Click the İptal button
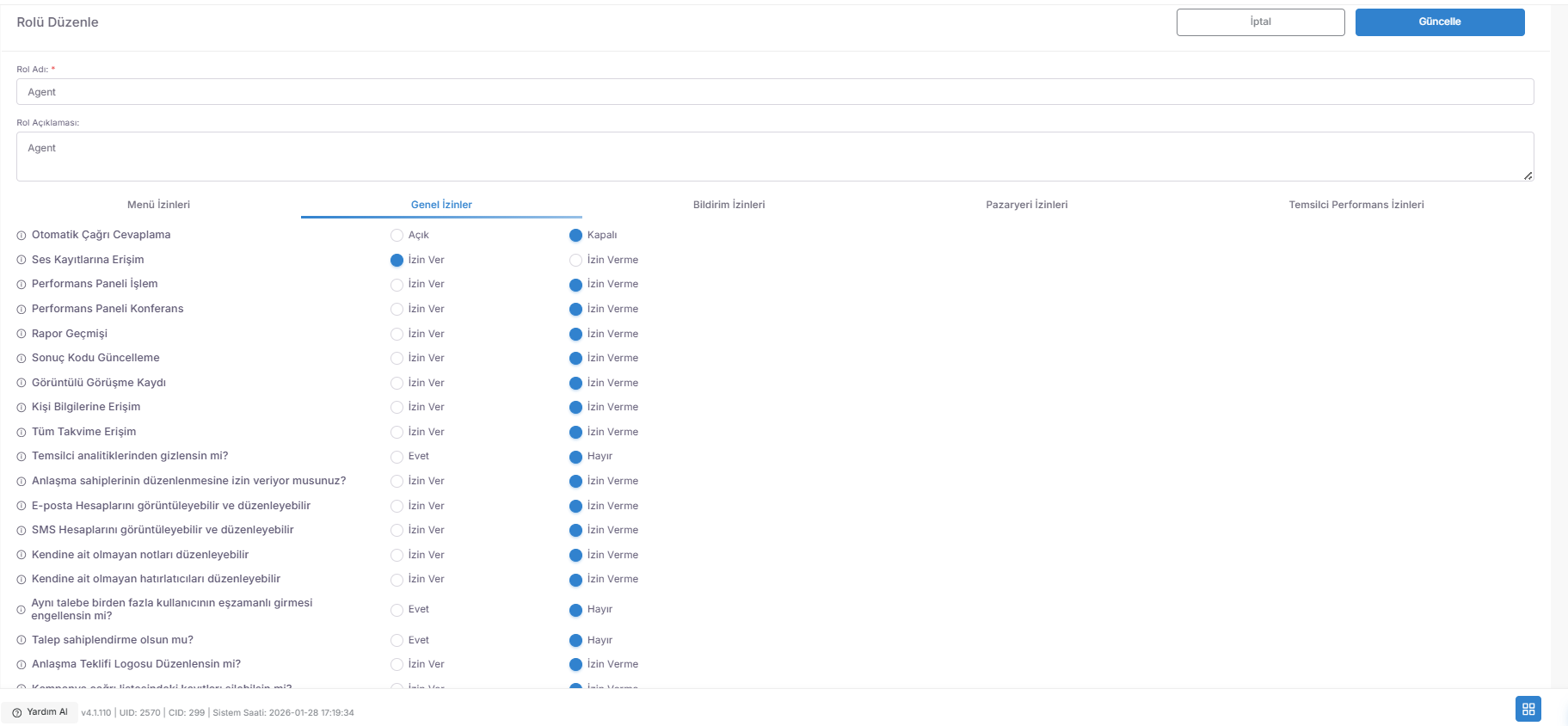 1261,22
